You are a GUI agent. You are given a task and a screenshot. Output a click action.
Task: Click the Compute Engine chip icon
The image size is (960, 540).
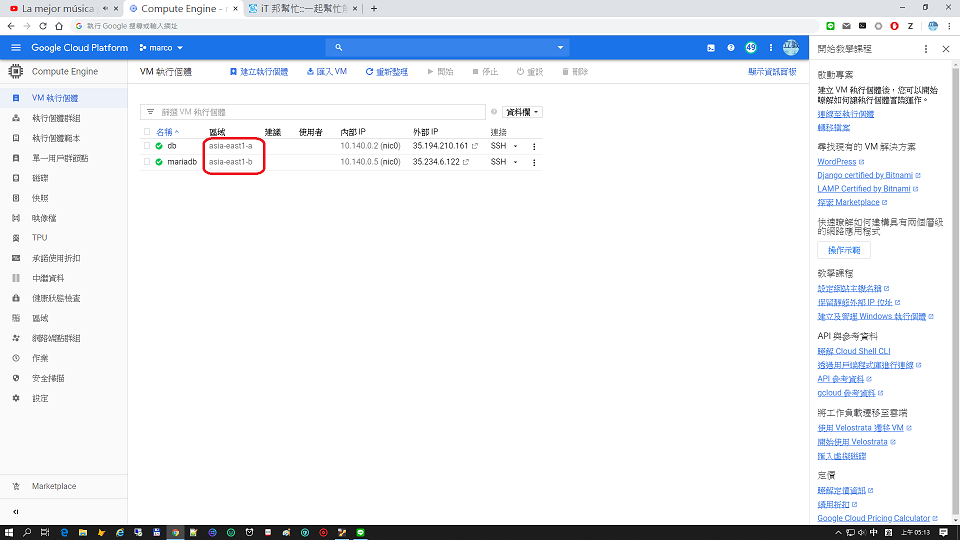[16, 72]
